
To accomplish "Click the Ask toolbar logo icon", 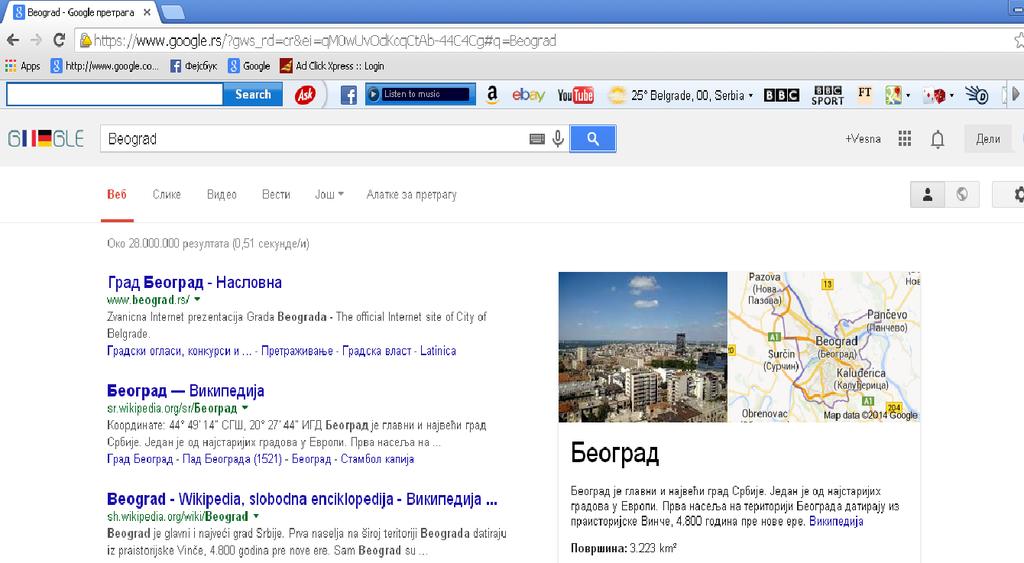I will (x=304, y=95).
